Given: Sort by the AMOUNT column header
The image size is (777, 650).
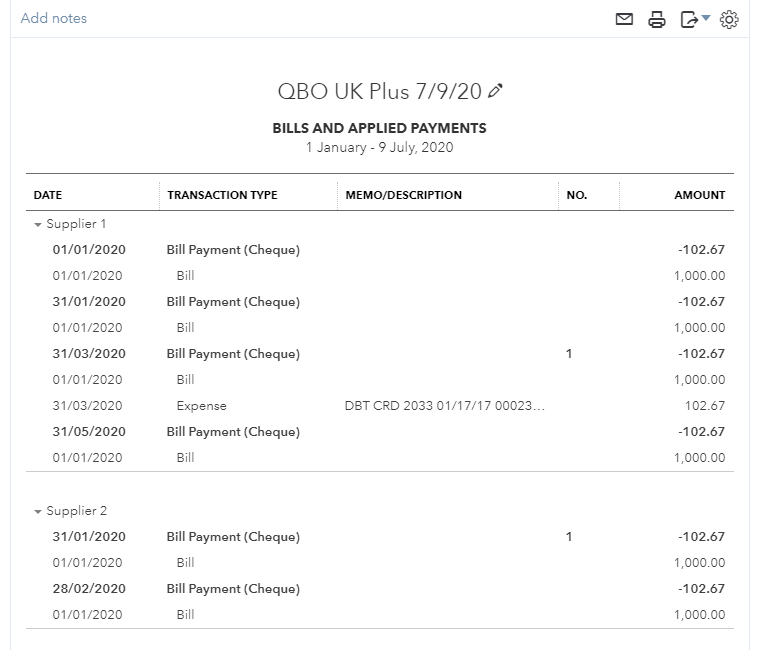Looking at the screenshot, I should (x=699, y=195).
